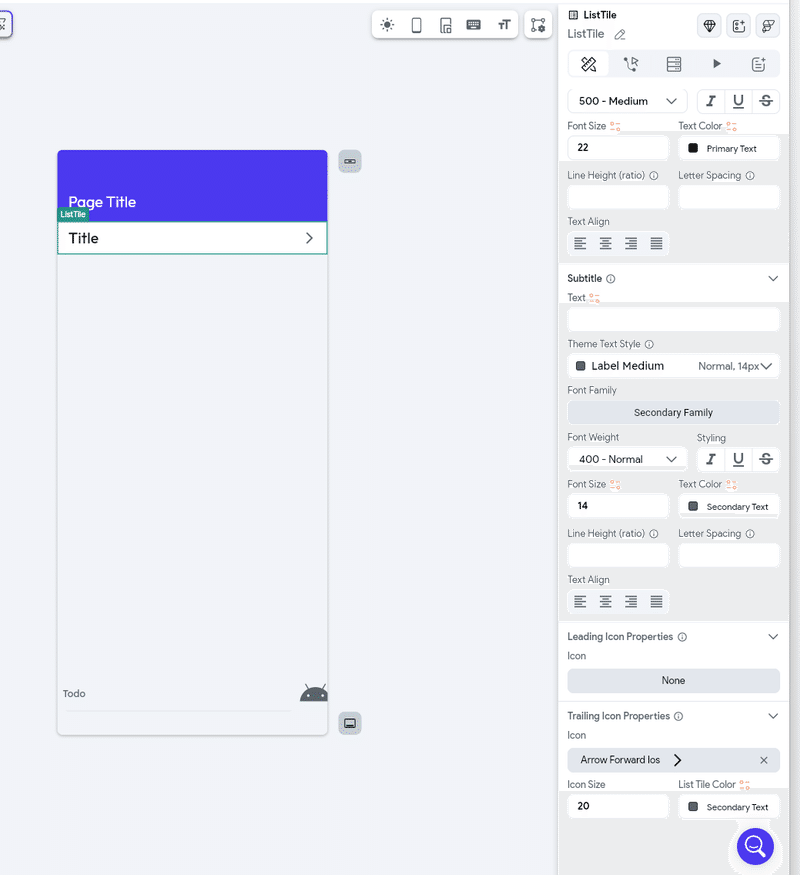The height and width of the screenshot is (875, 800).
Task: Open the search help floating button
Action: 755,846
